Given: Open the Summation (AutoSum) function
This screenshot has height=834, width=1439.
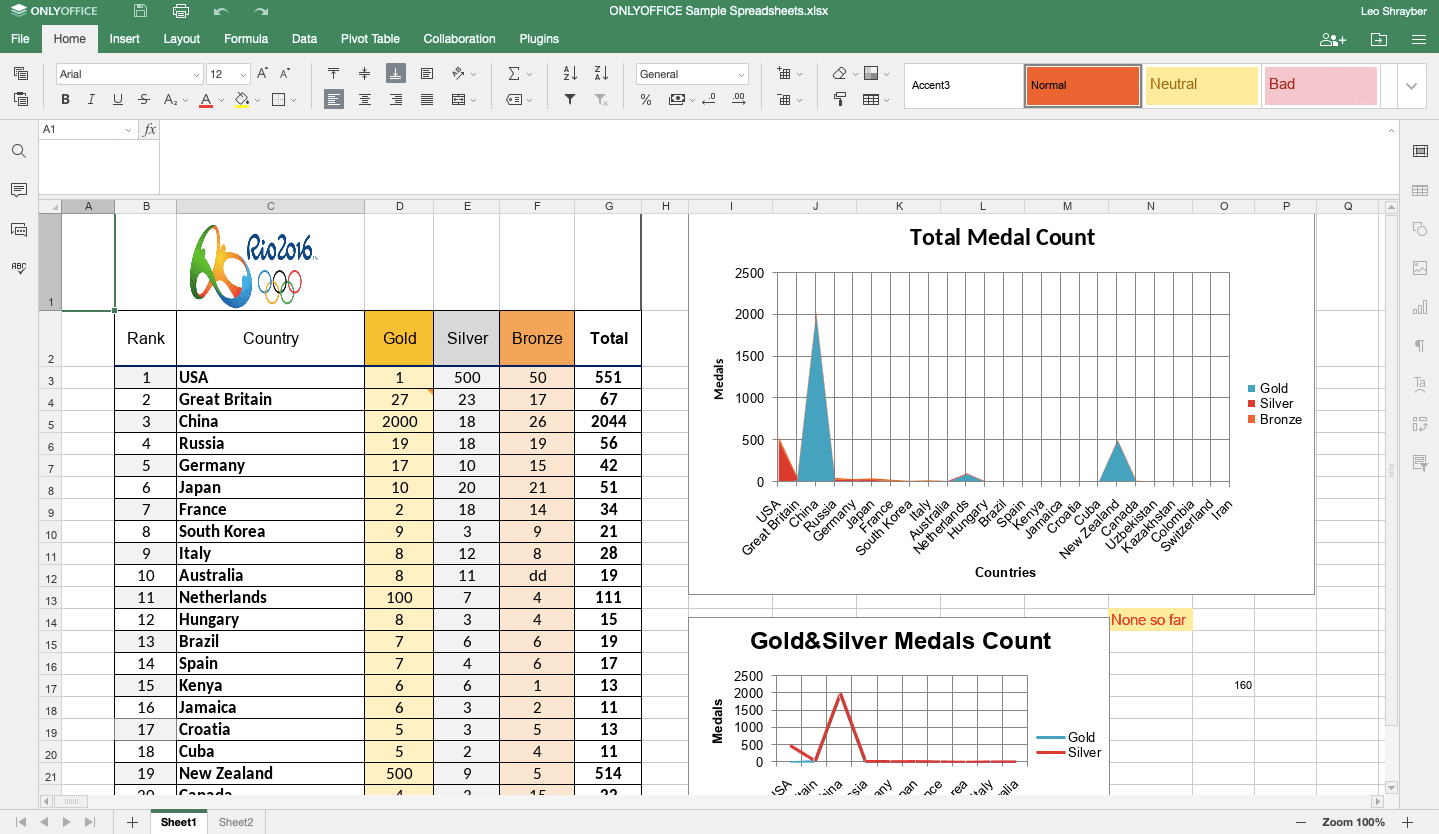Looking at the screenshot, I should (516, 72).
